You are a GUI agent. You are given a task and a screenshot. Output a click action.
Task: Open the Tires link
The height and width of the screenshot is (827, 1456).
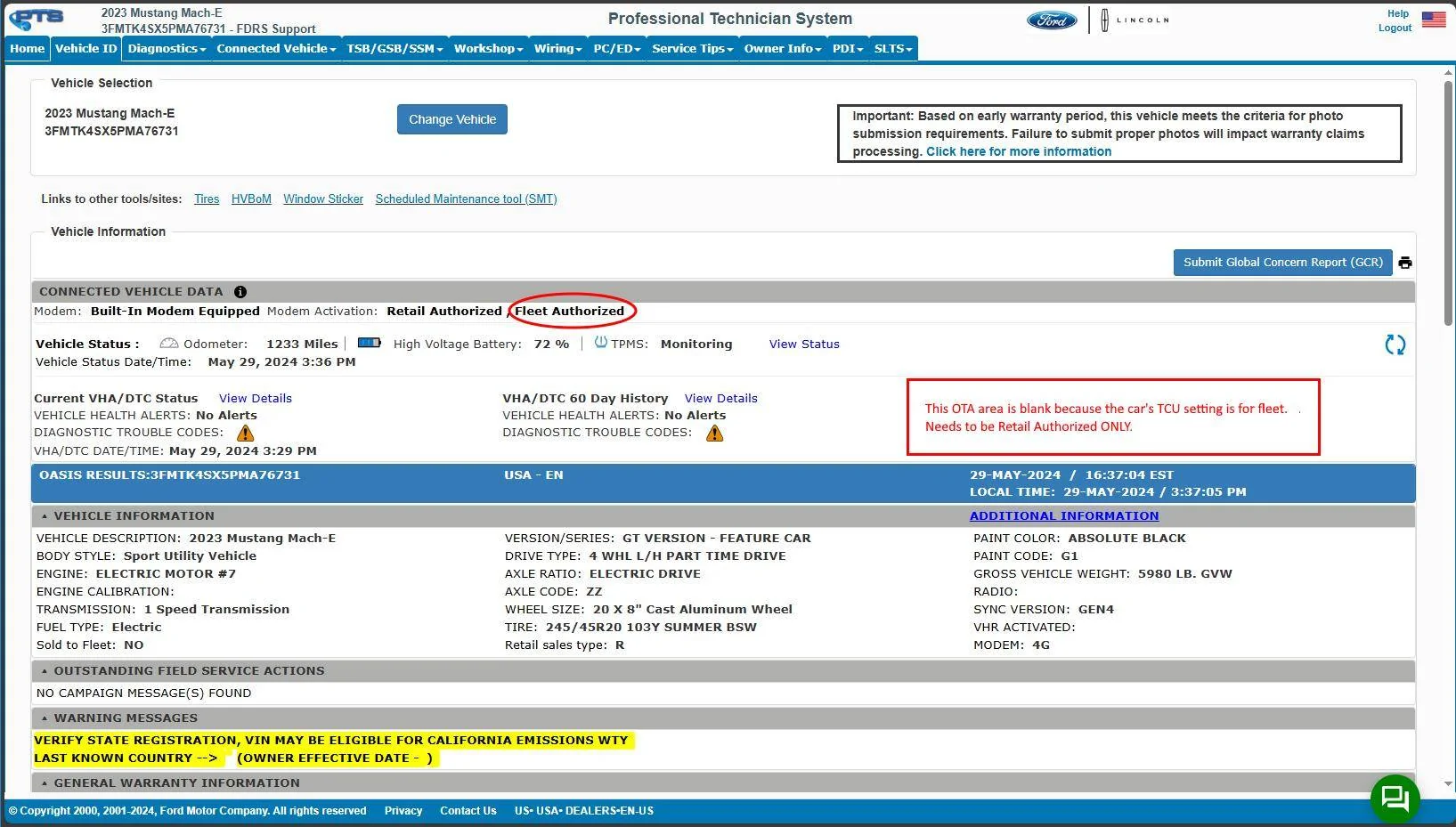pos(207,199)
